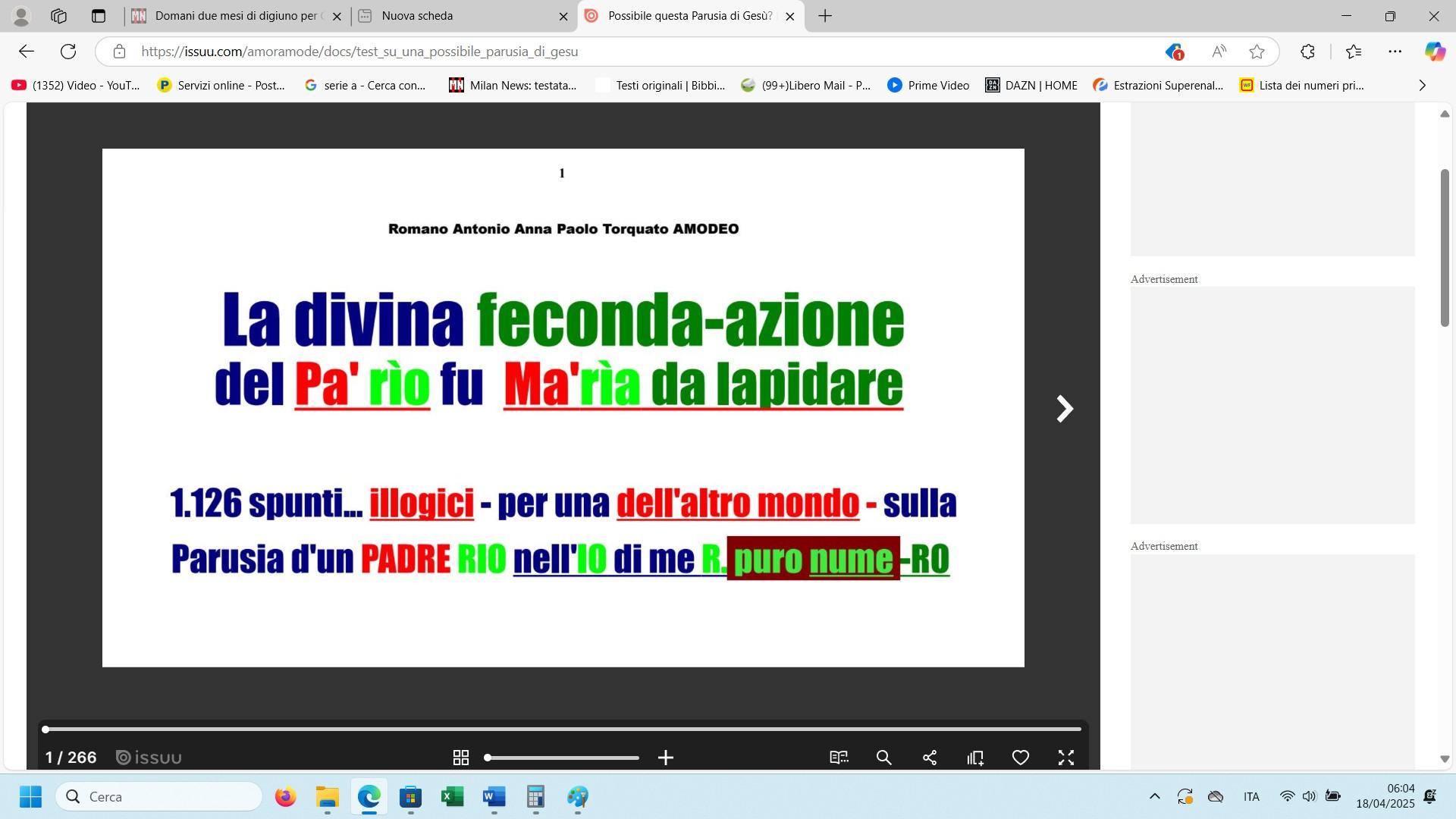Open the add to stack icon

975,758
